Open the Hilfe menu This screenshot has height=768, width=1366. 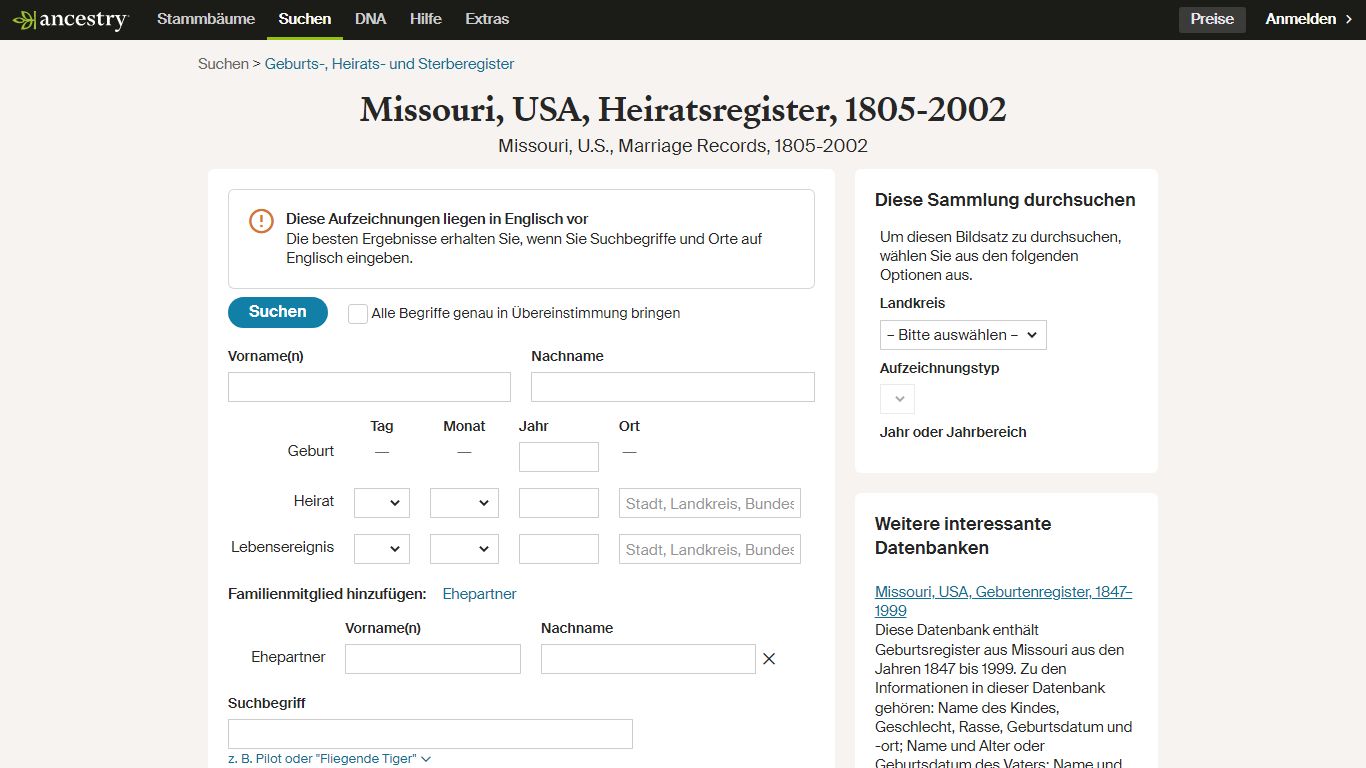pos(425,19)
